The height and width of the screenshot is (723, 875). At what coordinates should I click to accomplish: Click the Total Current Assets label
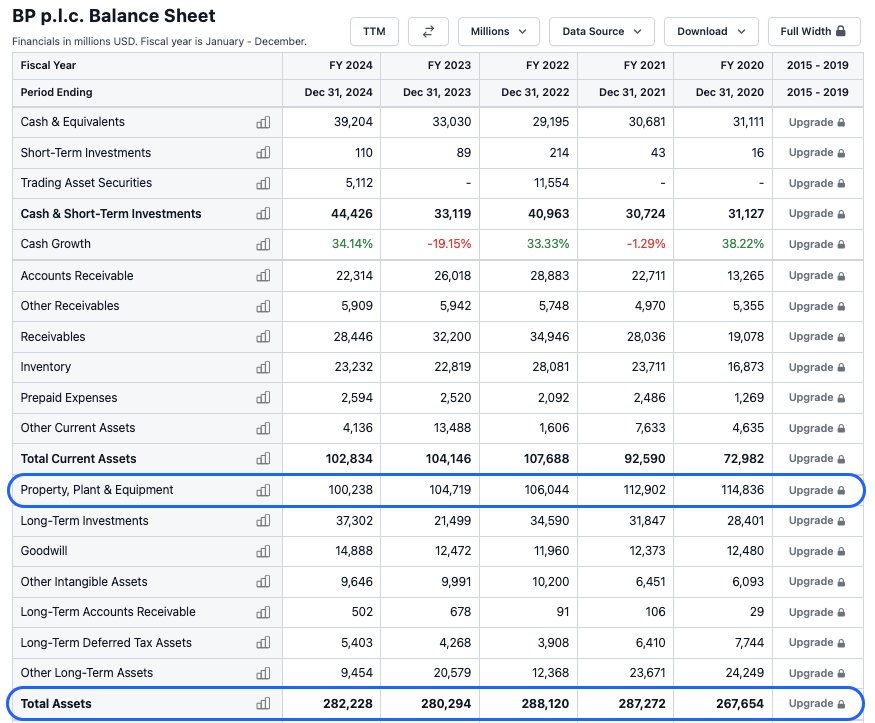[x=78, y=459]
